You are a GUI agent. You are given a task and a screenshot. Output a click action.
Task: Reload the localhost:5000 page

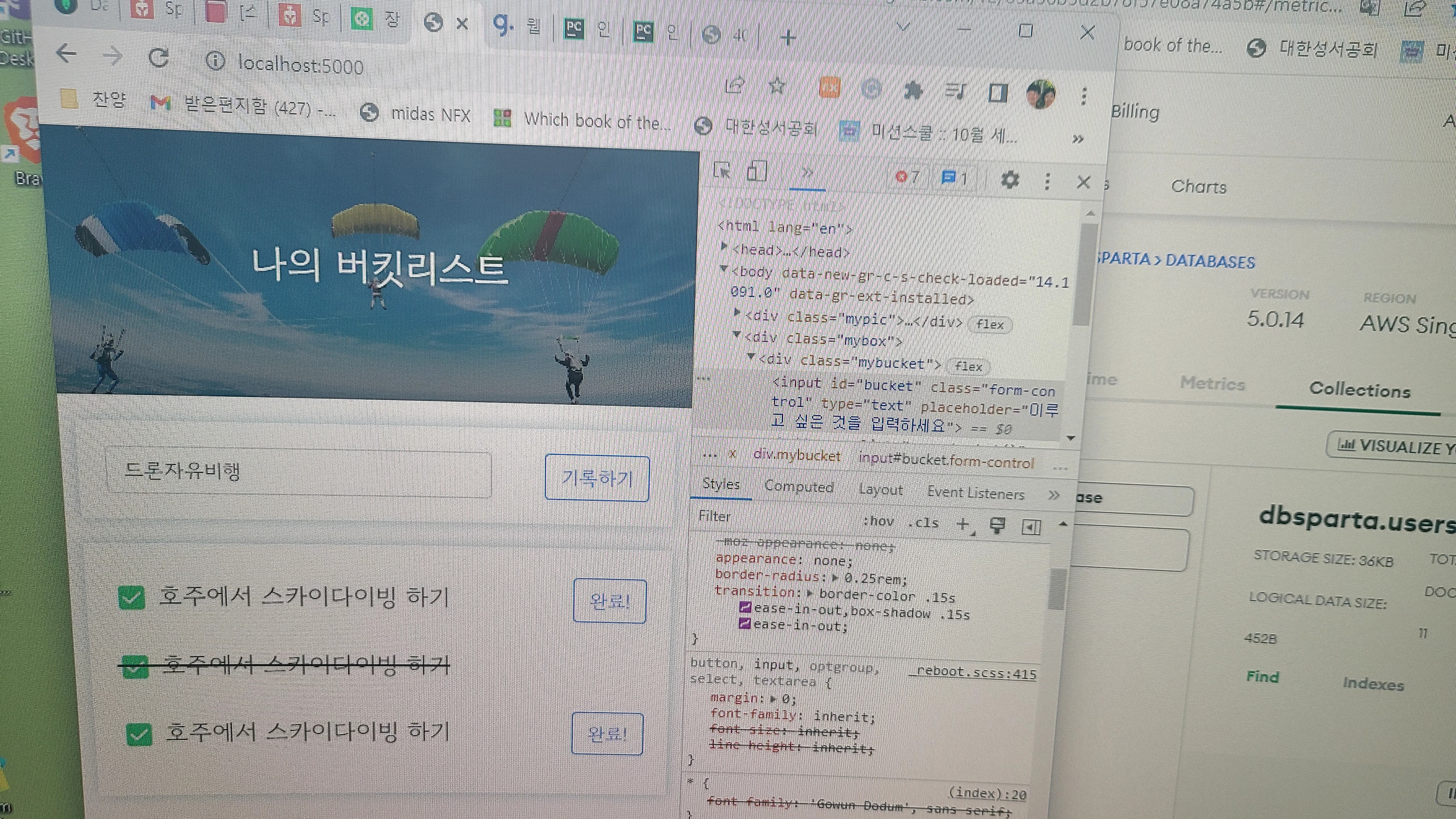[x=159, y=57]
